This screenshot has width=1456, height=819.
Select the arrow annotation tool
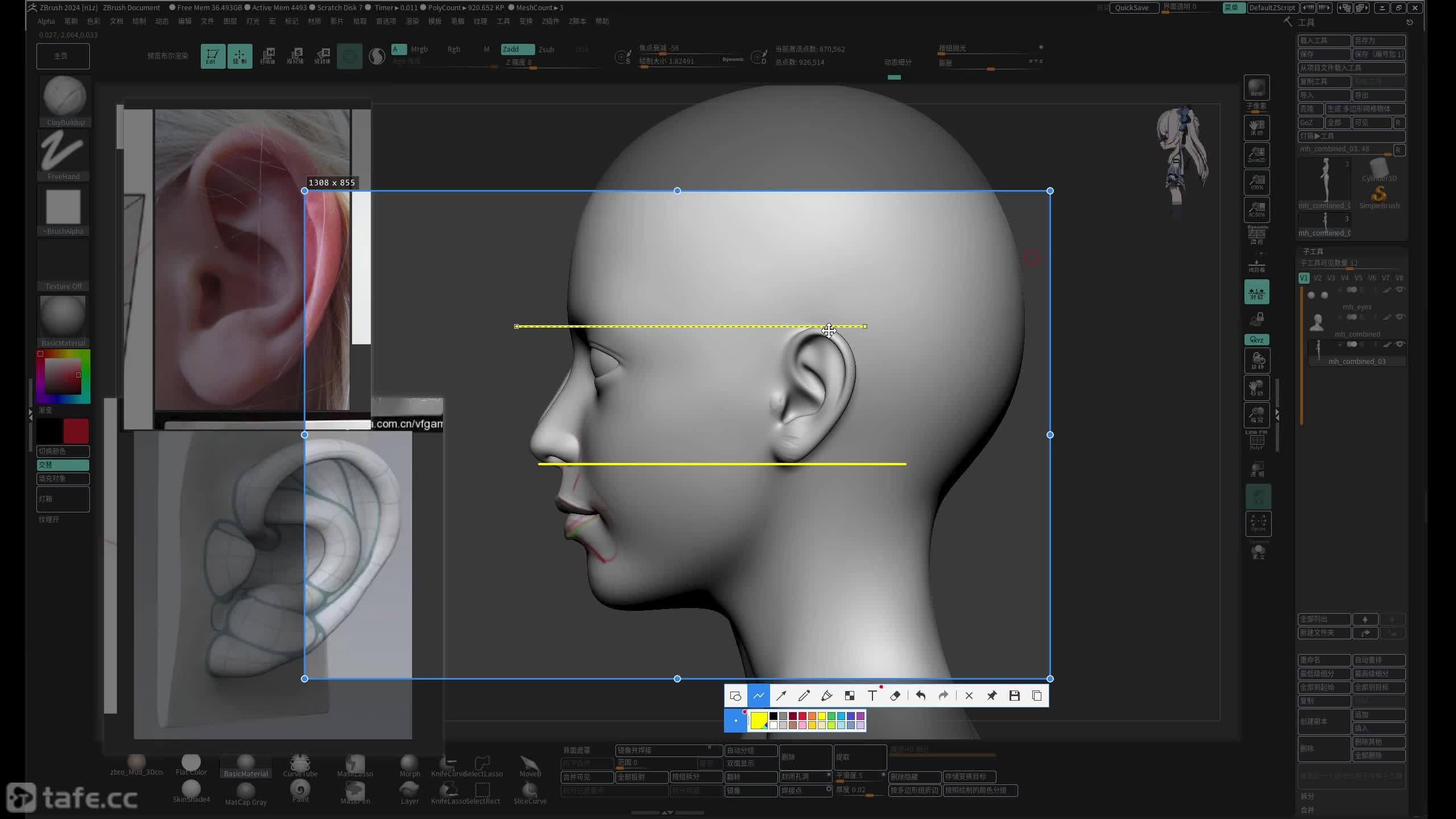(x=781, y=696)
